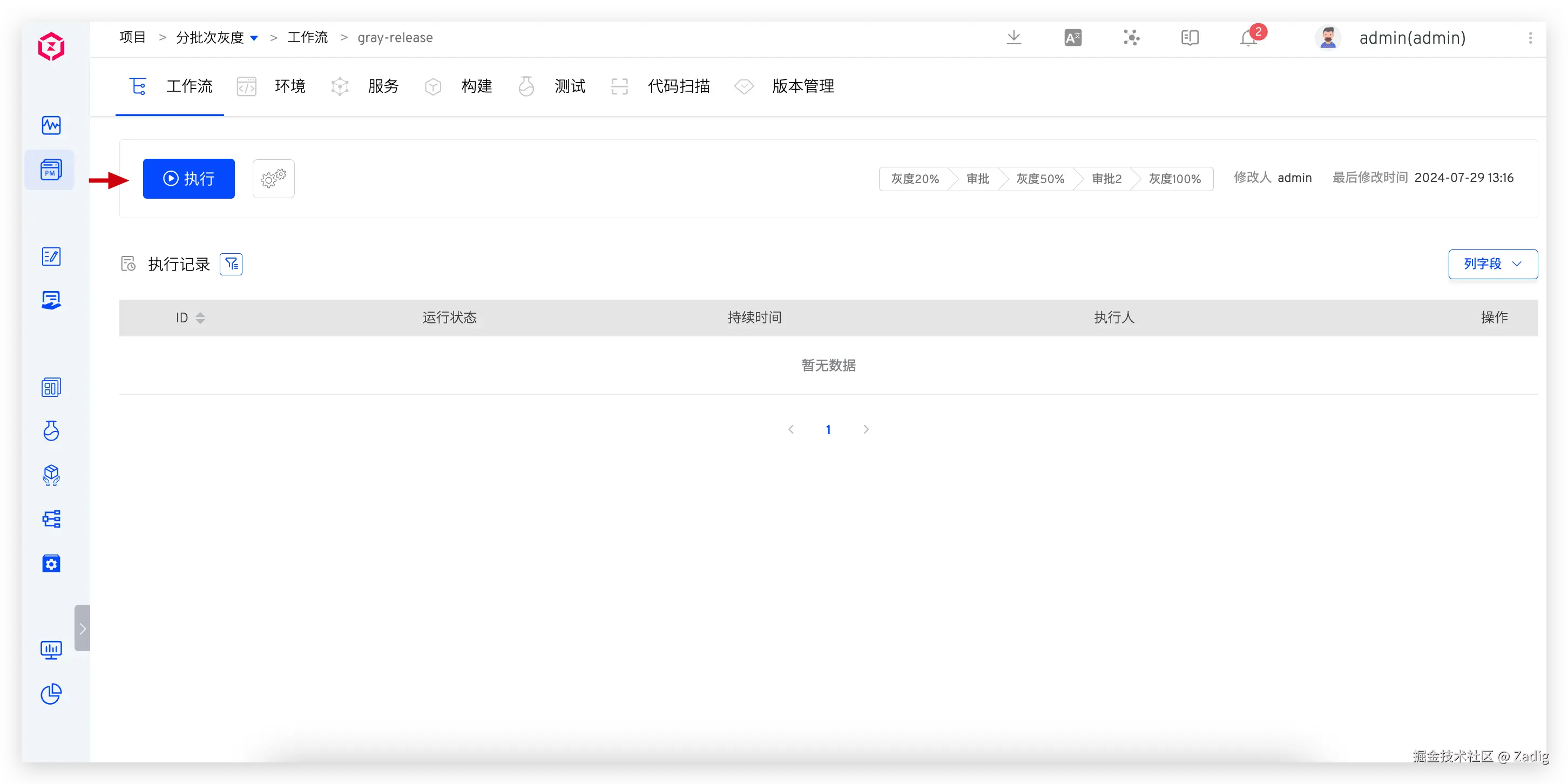Open the 列字段 column dropdown
Viewport: 1568px width, 784px height.
coord(1492,264)
